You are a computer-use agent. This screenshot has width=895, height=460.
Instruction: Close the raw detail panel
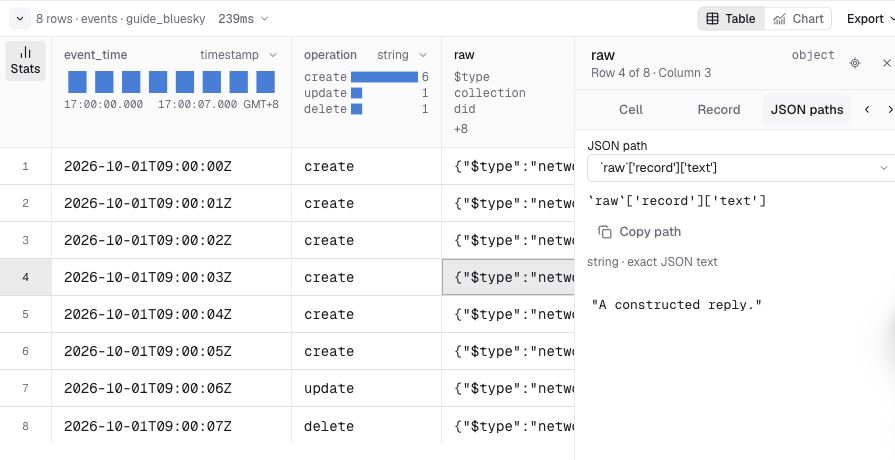(886, 63)
